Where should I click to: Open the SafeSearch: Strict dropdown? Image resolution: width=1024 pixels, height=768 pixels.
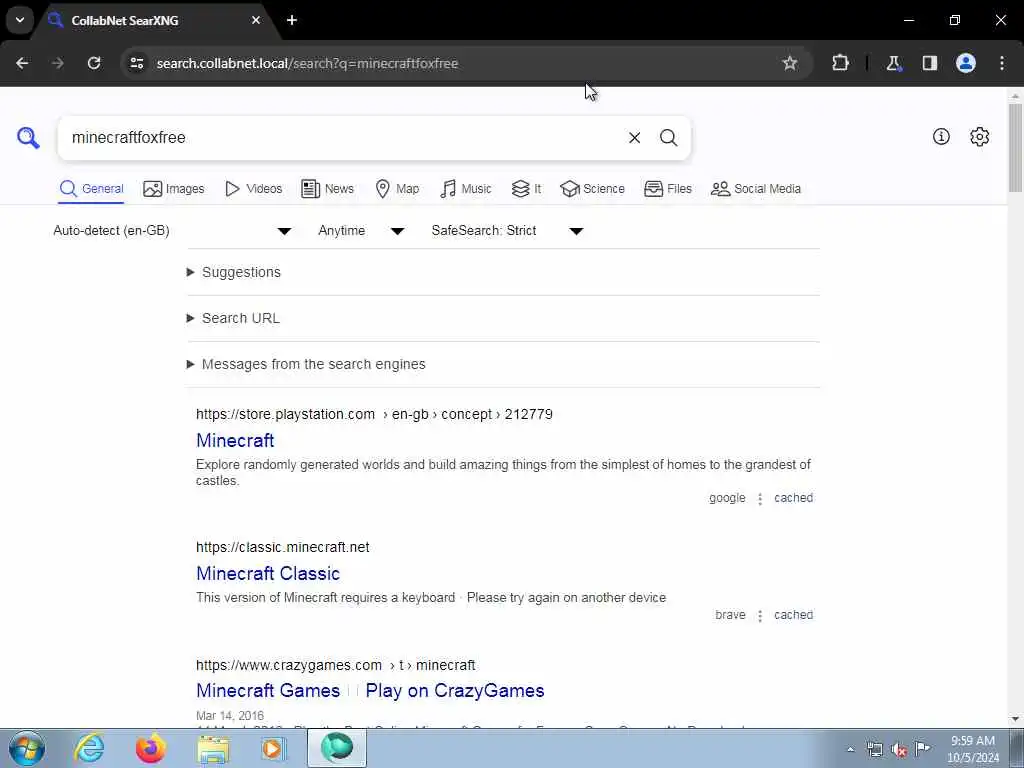point(507,231)
